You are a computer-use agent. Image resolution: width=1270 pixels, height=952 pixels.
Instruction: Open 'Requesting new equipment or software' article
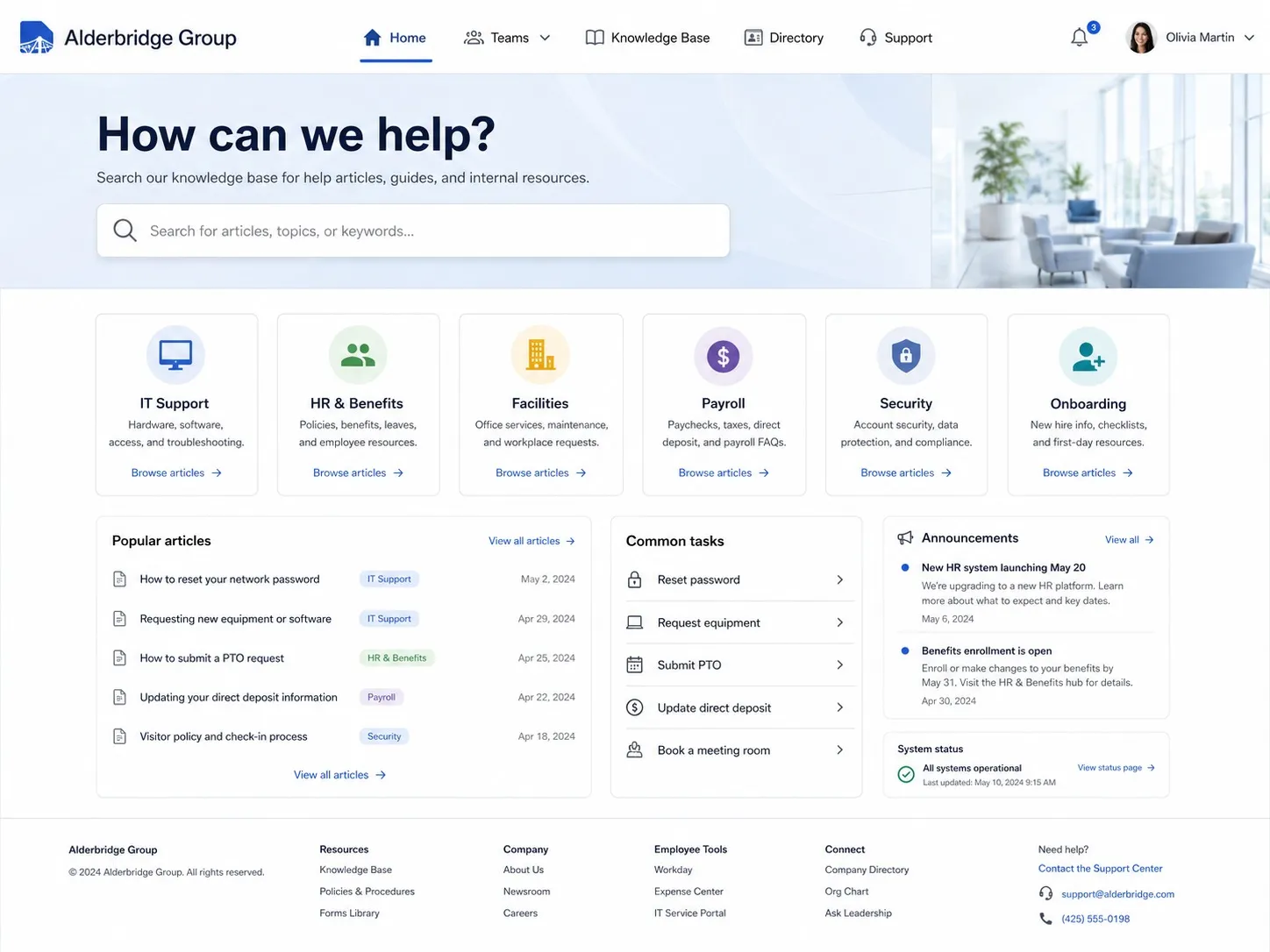pyautogui.click(x=235, y=619)
